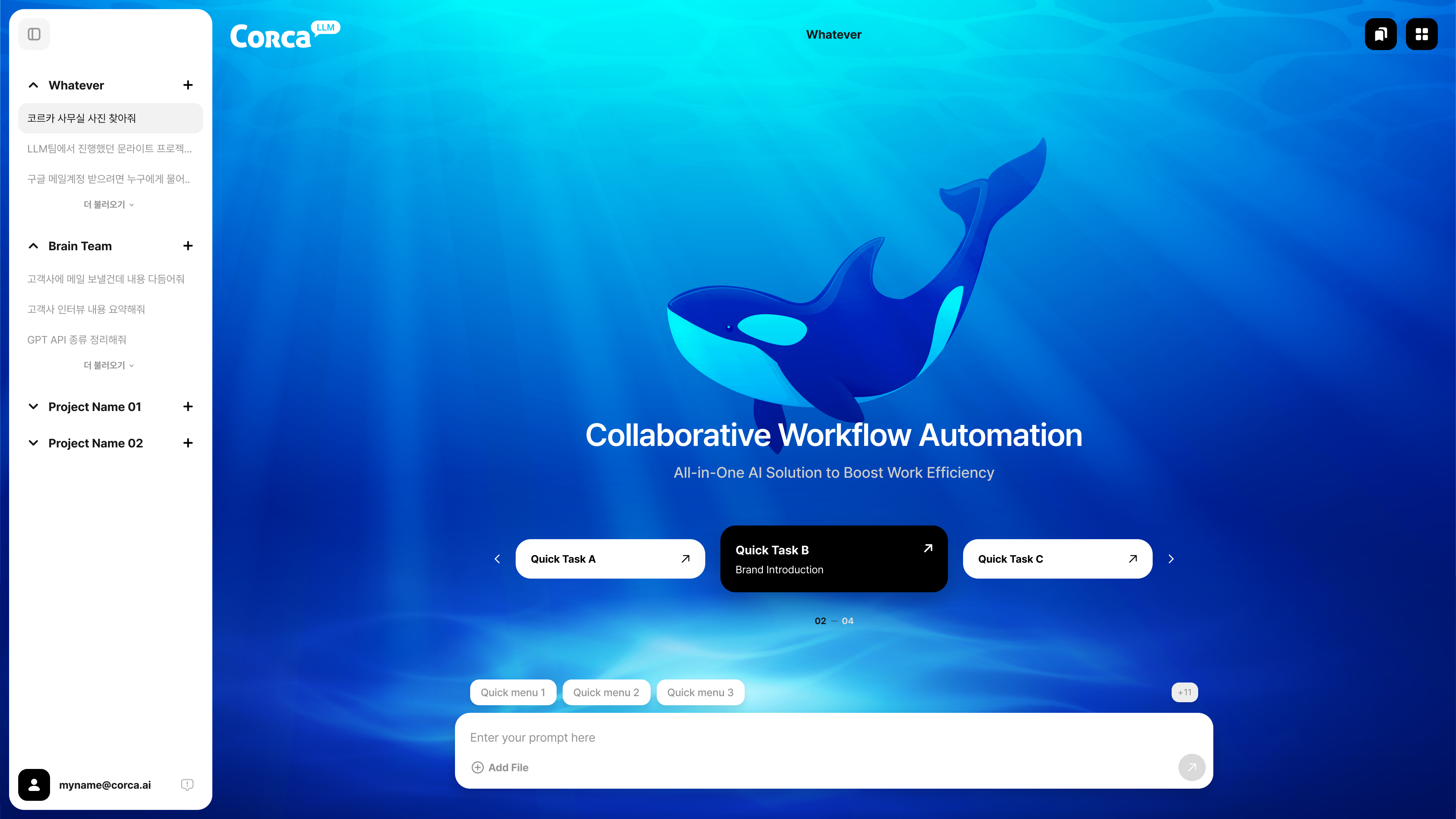Open the apps grid icon at top-right
The height and width of the screenshot is (819, 1456).
coord(1421,34)
